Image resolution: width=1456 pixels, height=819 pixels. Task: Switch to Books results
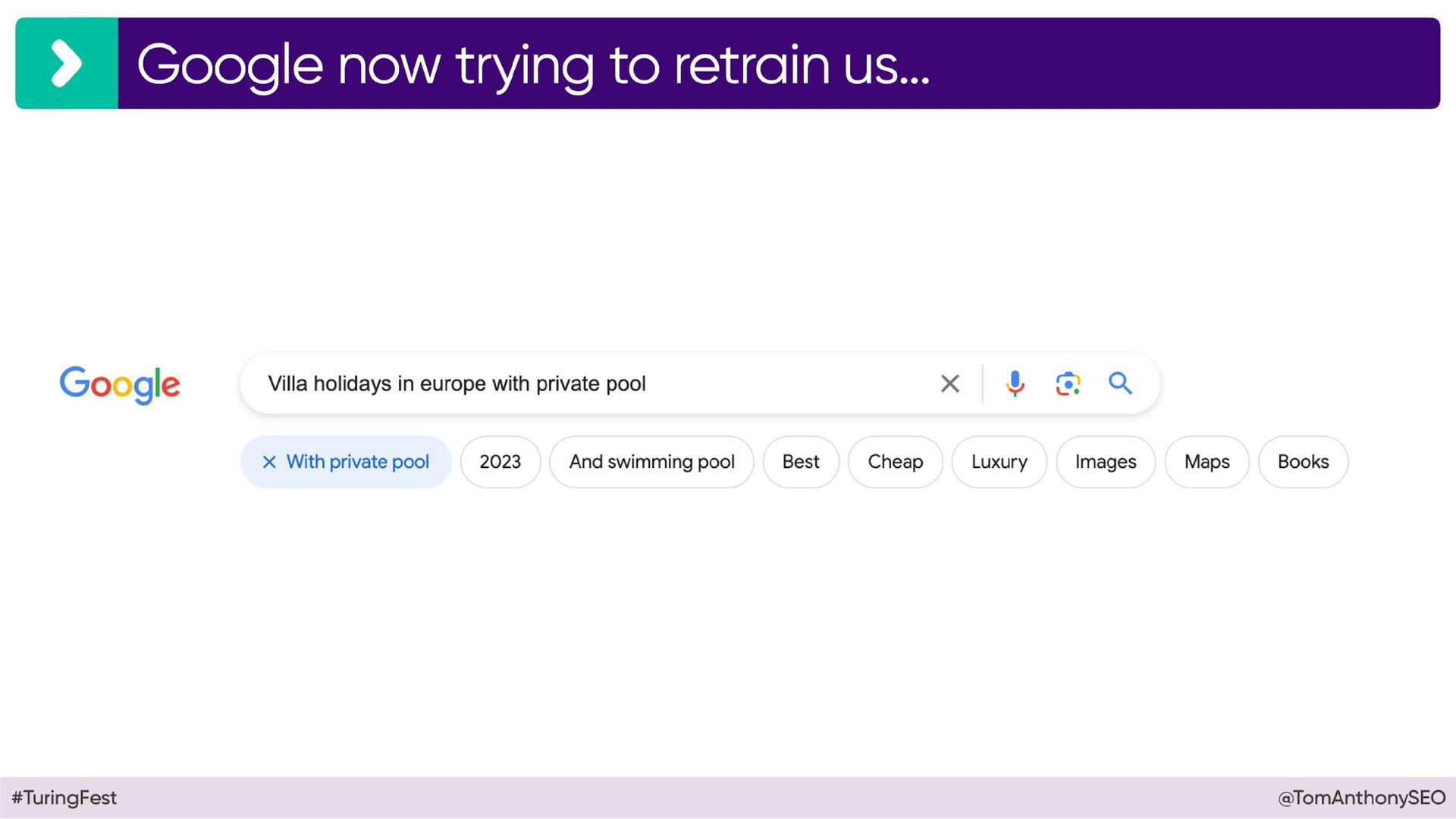click(x=1303, y=462)
